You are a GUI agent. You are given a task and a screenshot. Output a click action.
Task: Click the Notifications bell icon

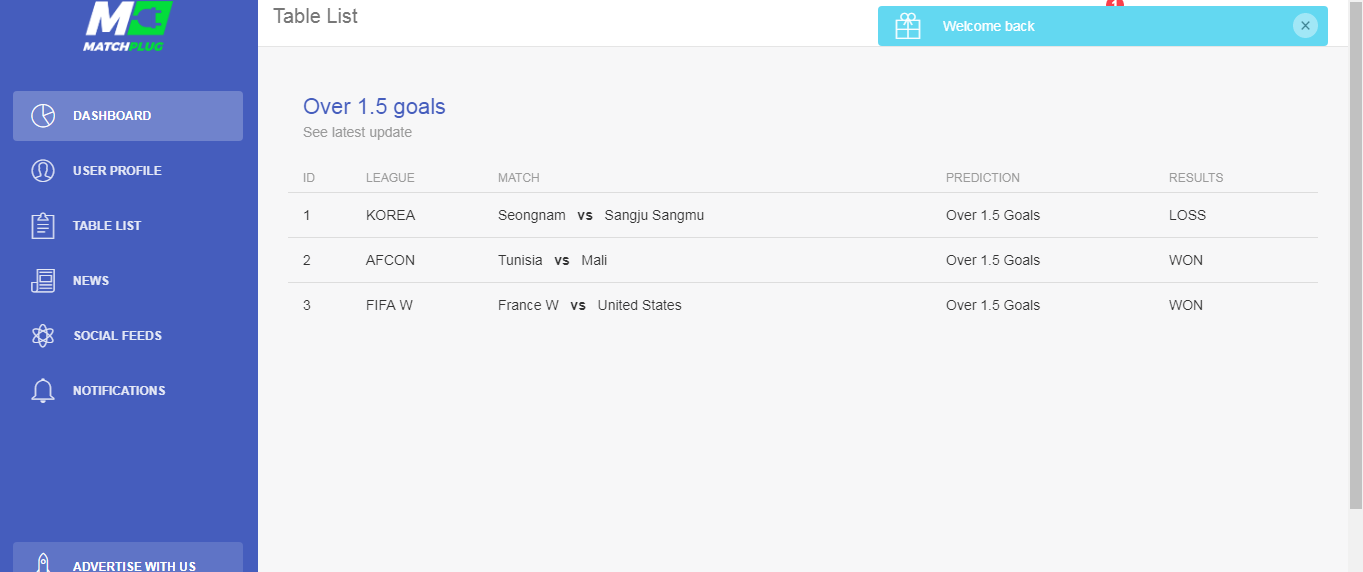[43, 391]
